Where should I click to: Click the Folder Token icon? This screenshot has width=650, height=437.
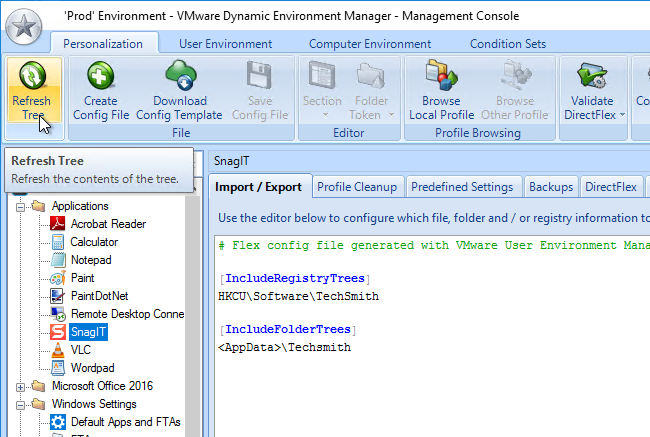click(371, 75)
